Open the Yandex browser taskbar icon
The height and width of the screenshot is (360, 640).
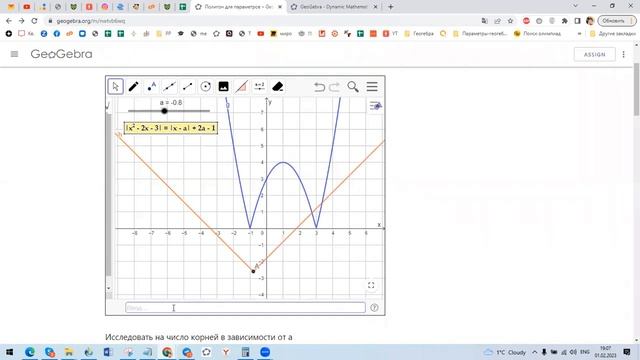226,352
